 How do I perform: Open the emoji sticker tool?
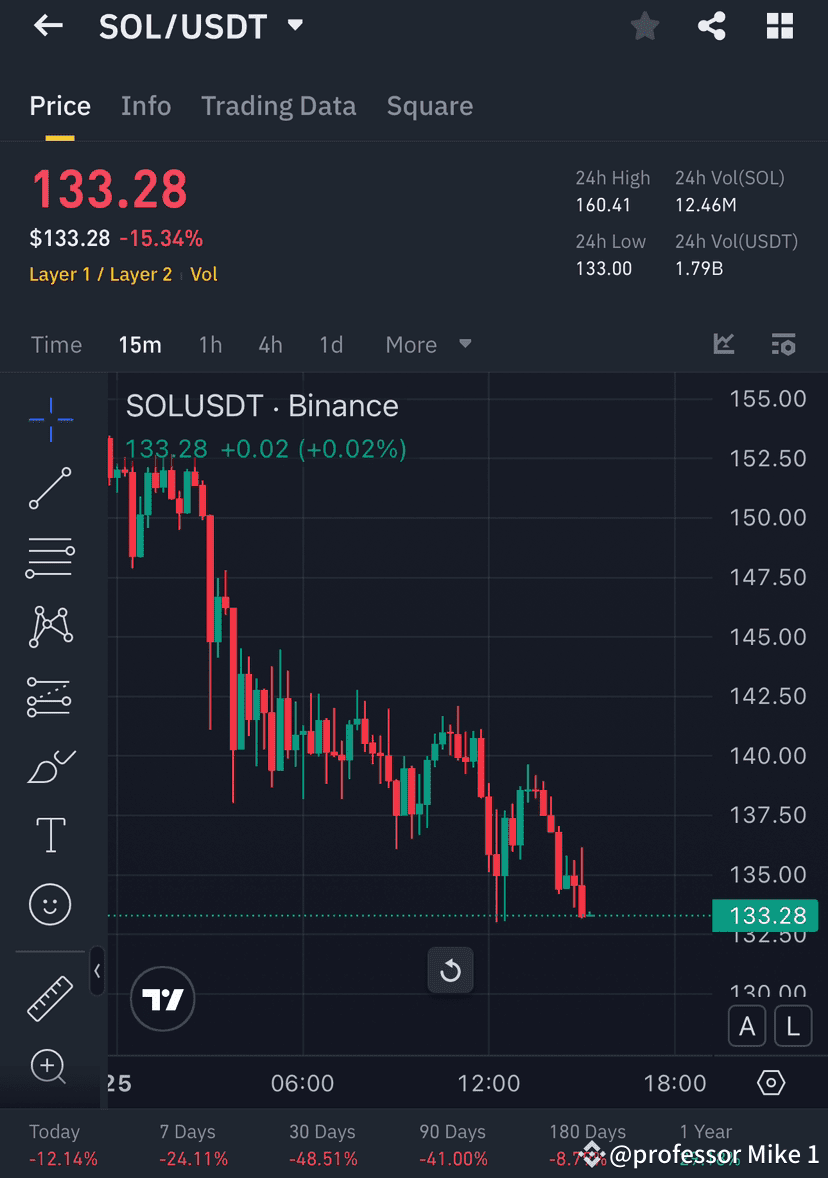tap(48, 904)
